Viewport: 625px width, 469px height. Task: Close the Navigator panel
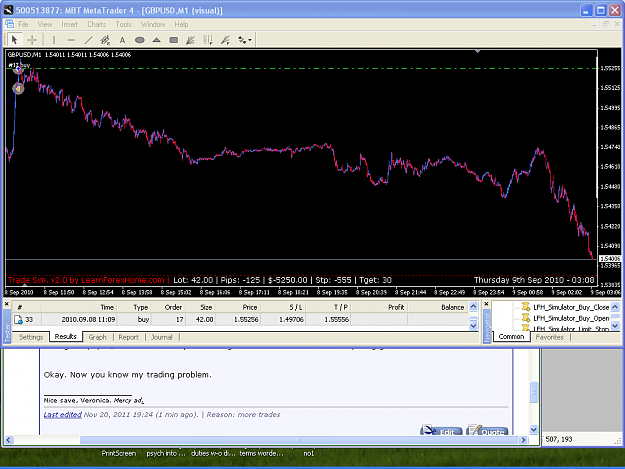tap(486, 304)
